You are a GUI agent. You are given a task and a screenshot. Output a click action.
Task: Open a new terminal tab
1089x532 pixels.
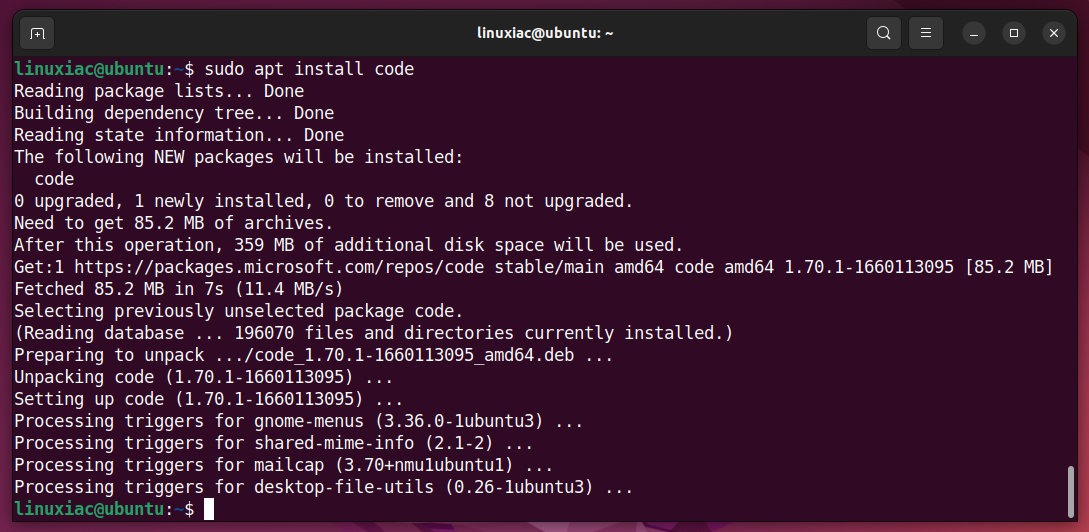pyautogui.click(x=38, y=33)
